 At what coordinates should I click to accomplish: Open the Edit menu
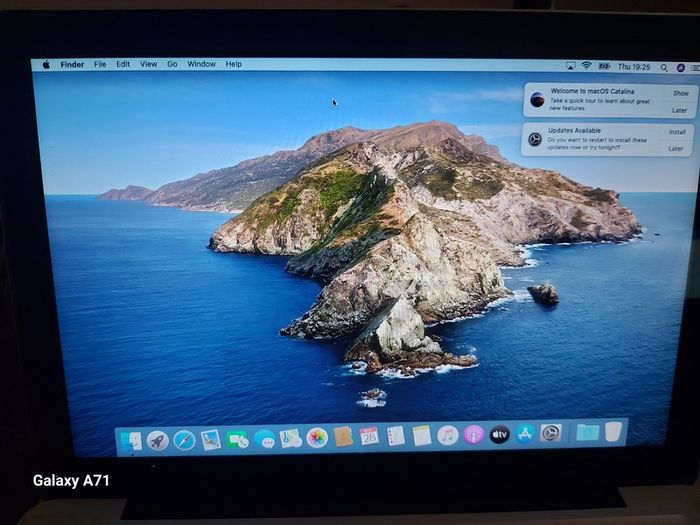[x=123, y=64]
